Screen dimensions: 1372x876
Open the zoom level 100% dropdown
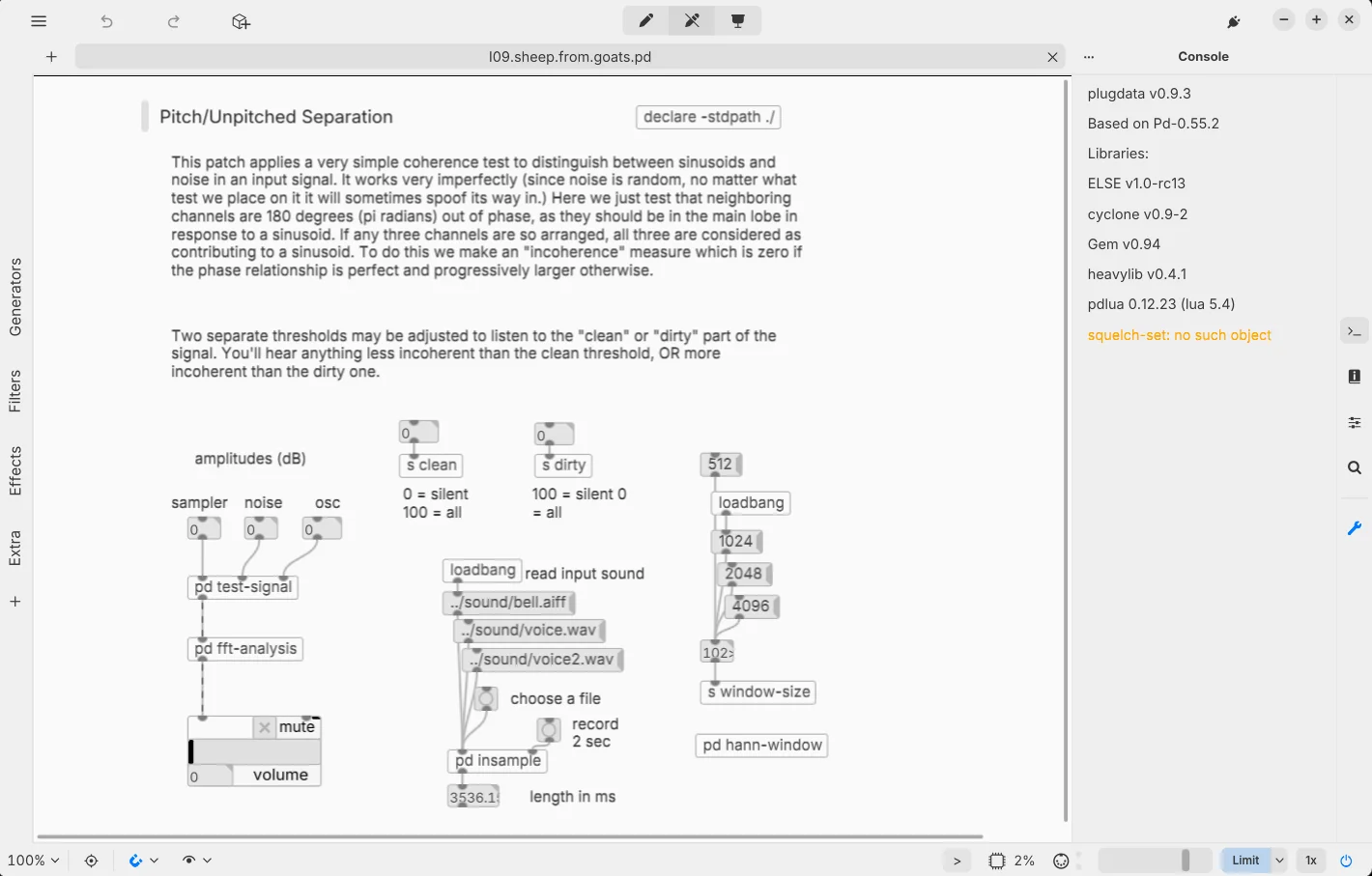pos(33,860)
